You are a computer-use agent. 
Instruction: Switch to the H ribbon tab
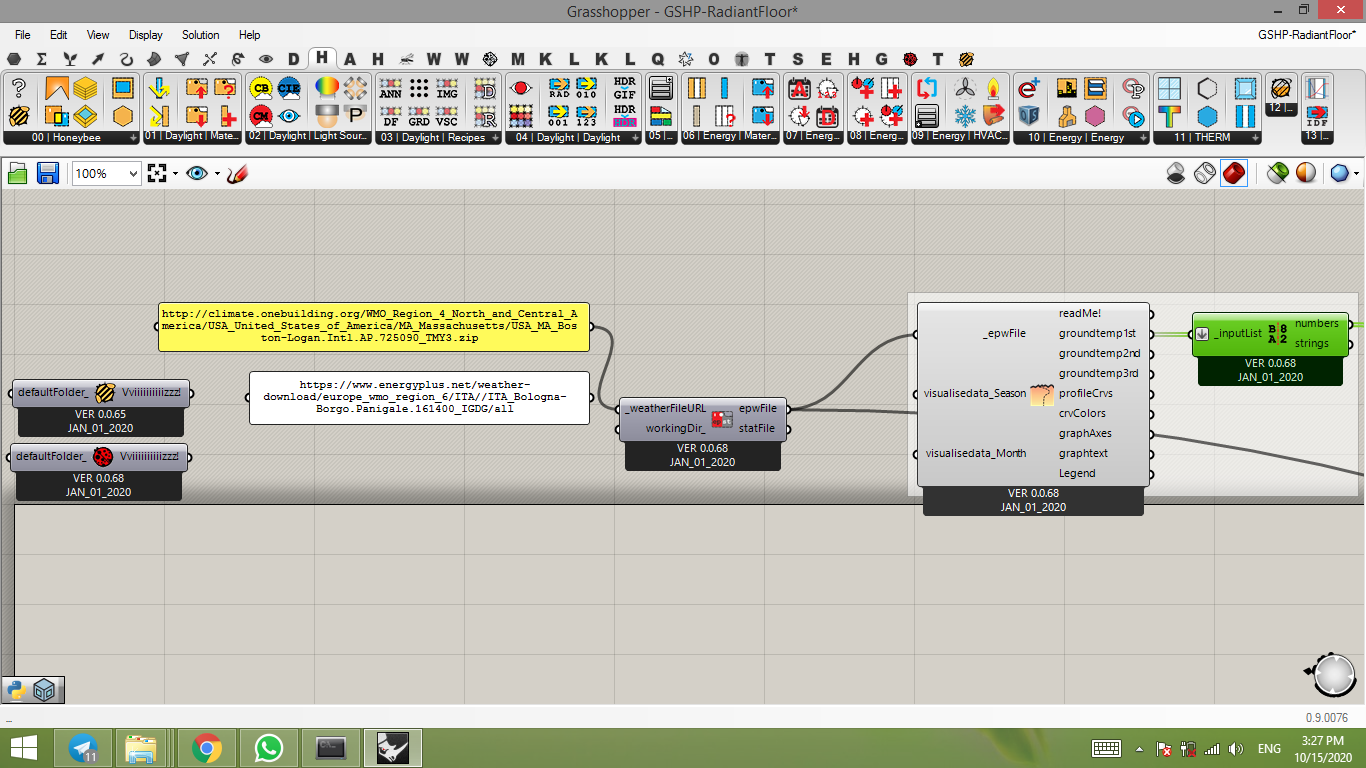click(x=321, y=58)
